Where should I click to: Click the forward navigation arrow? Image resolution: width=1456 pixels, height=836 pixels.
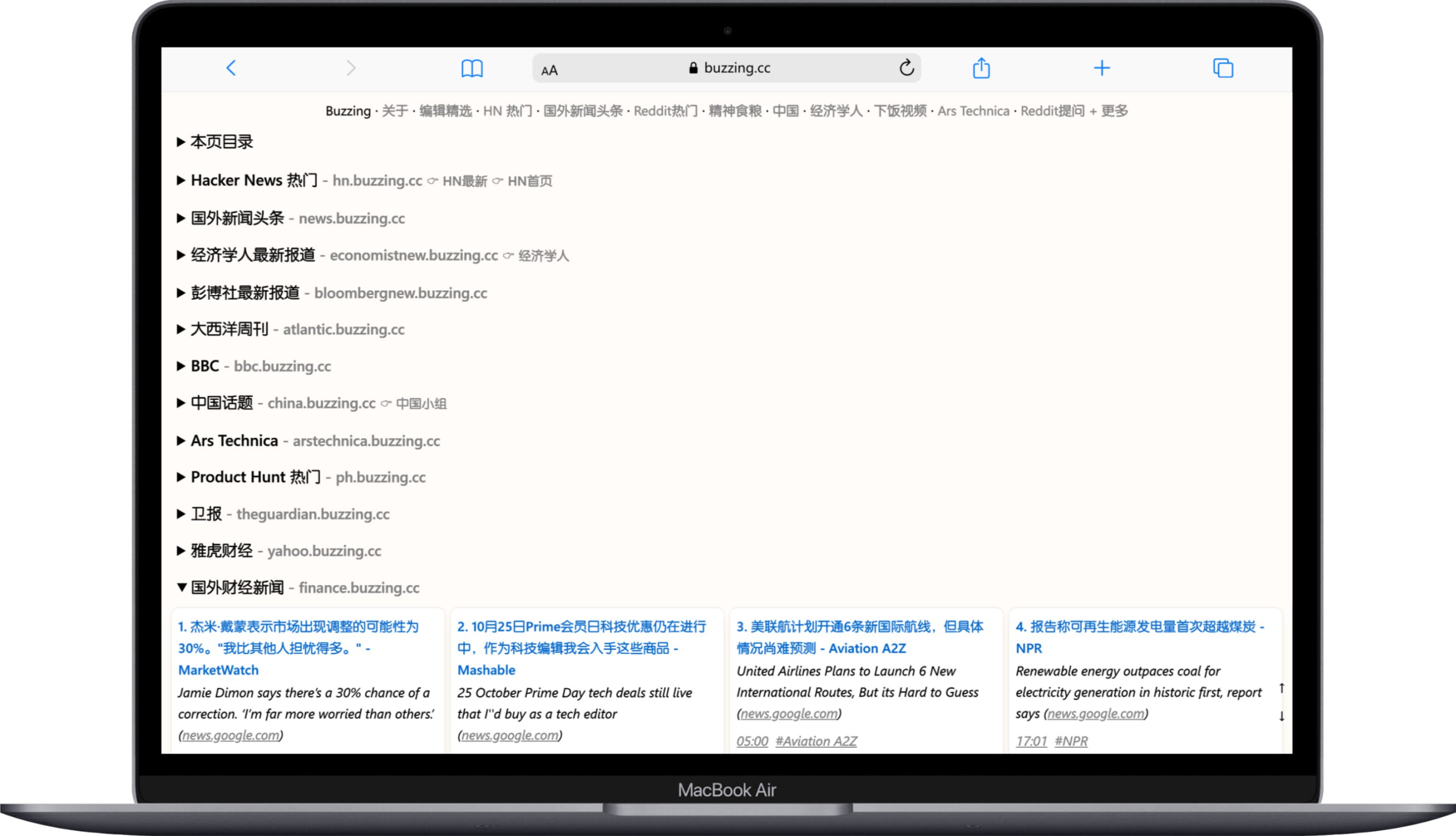point(351,68)
